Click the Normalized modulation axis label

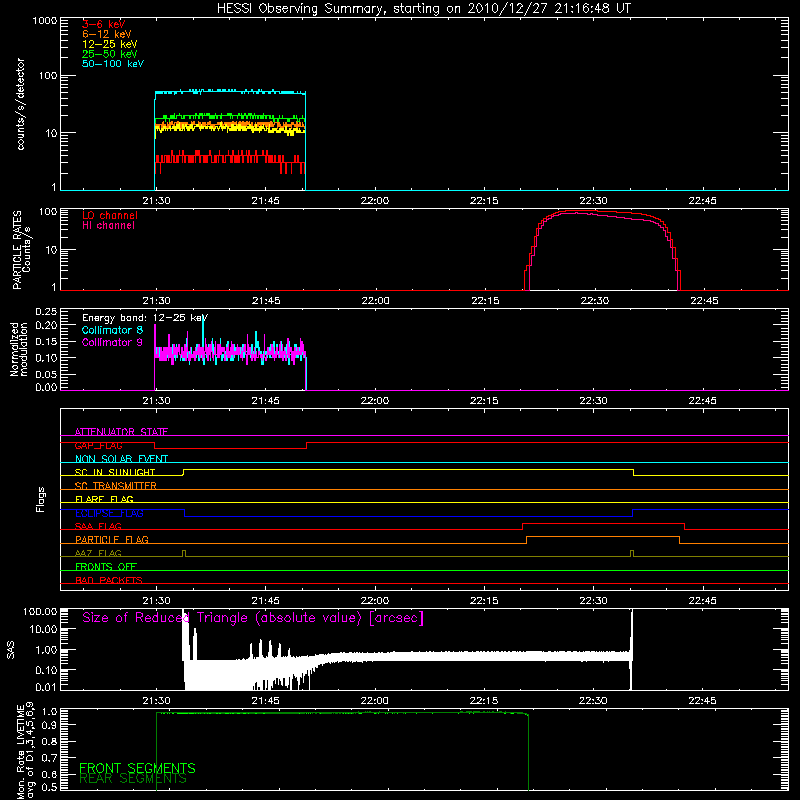[x=18, y=349]
